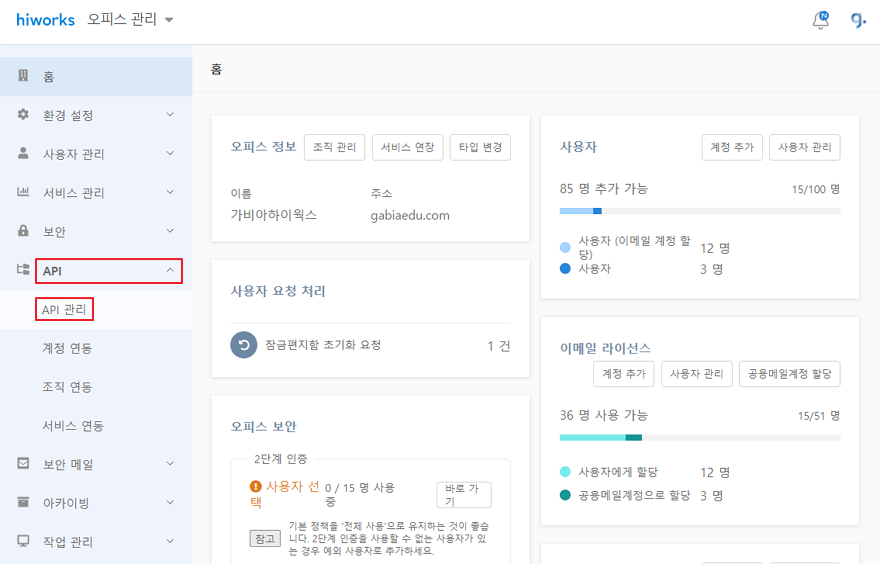Image resolution: width=880 pixels, height=564 pixels.
Task: Click the dark blue 사용자 legend dot
Action: (x=565, y=268)
